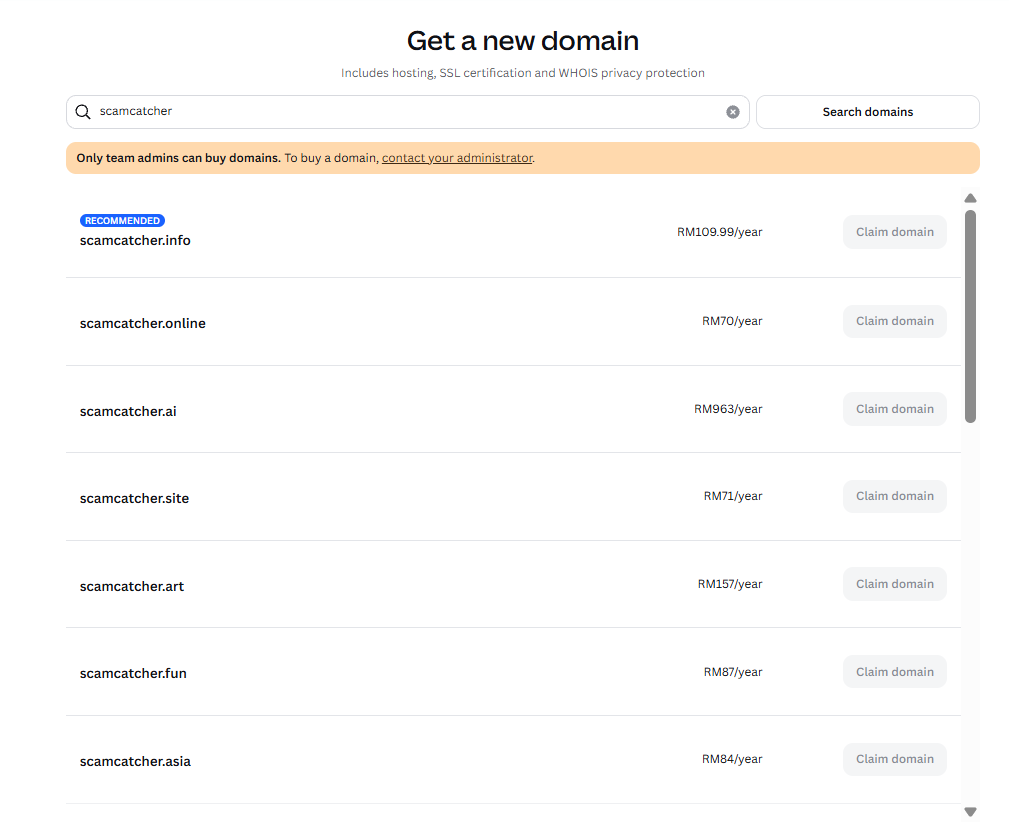1009x832 pixels.
Task: Claim domain for scamcatcher.art
Action: (x=894, y=584)
